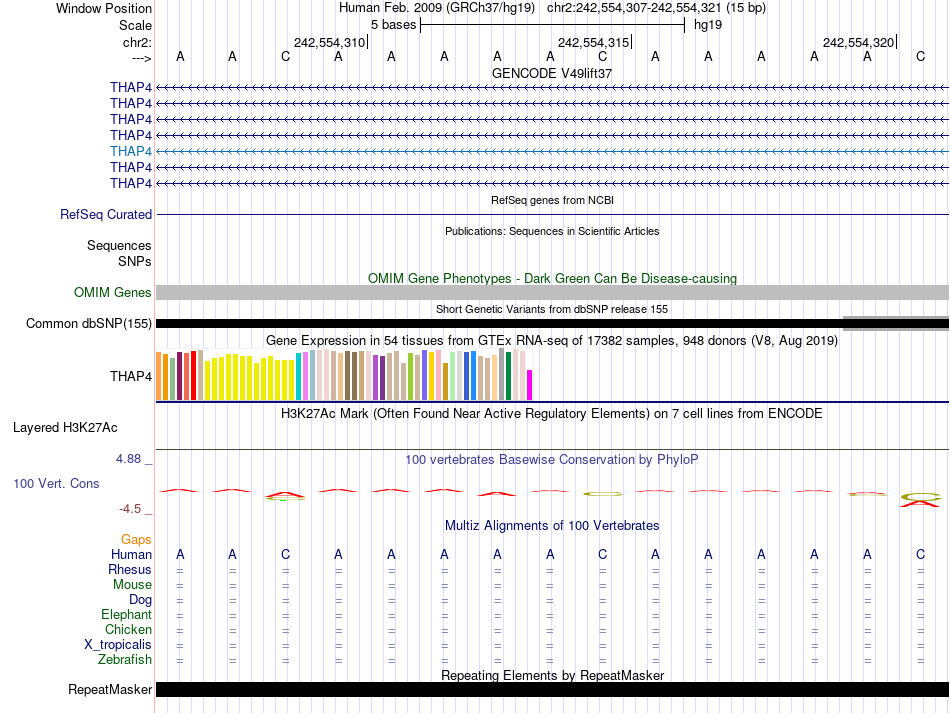Click the light-blue THAP4 transcript label
Screen dimensions: 950x713
pos(131,151)
